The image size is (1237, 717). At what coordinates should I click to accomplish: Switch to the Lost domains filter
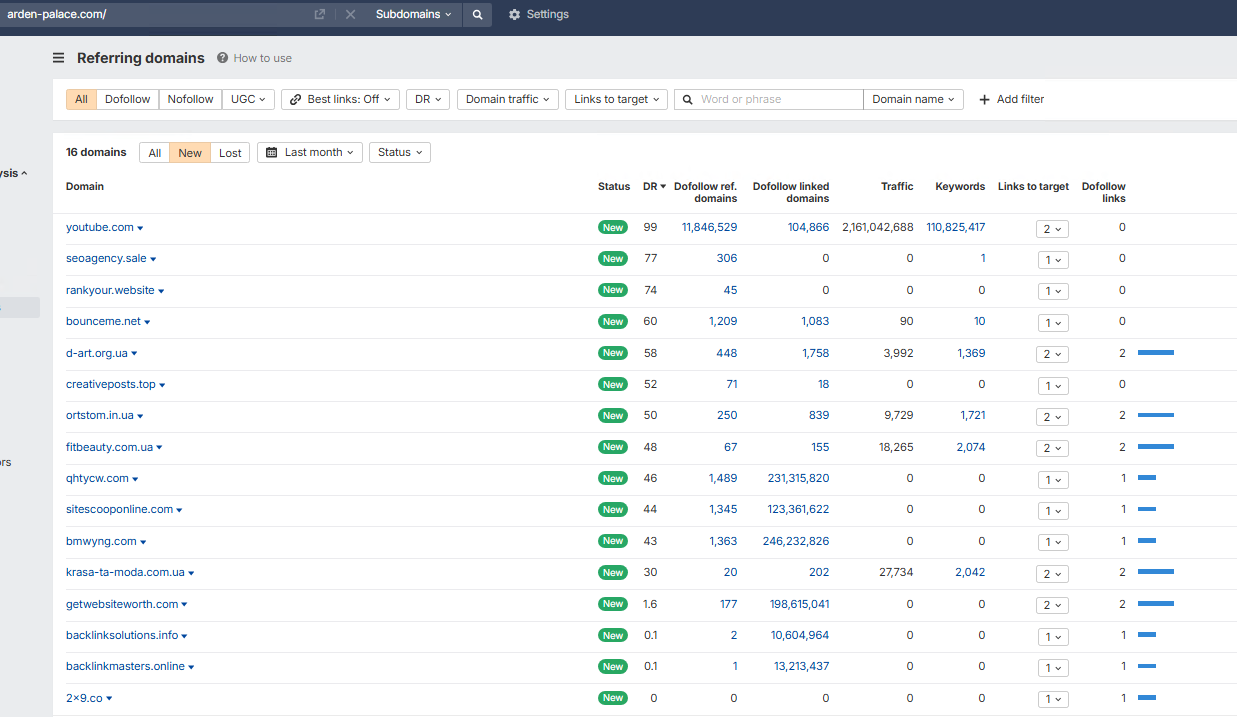[230, 153]
